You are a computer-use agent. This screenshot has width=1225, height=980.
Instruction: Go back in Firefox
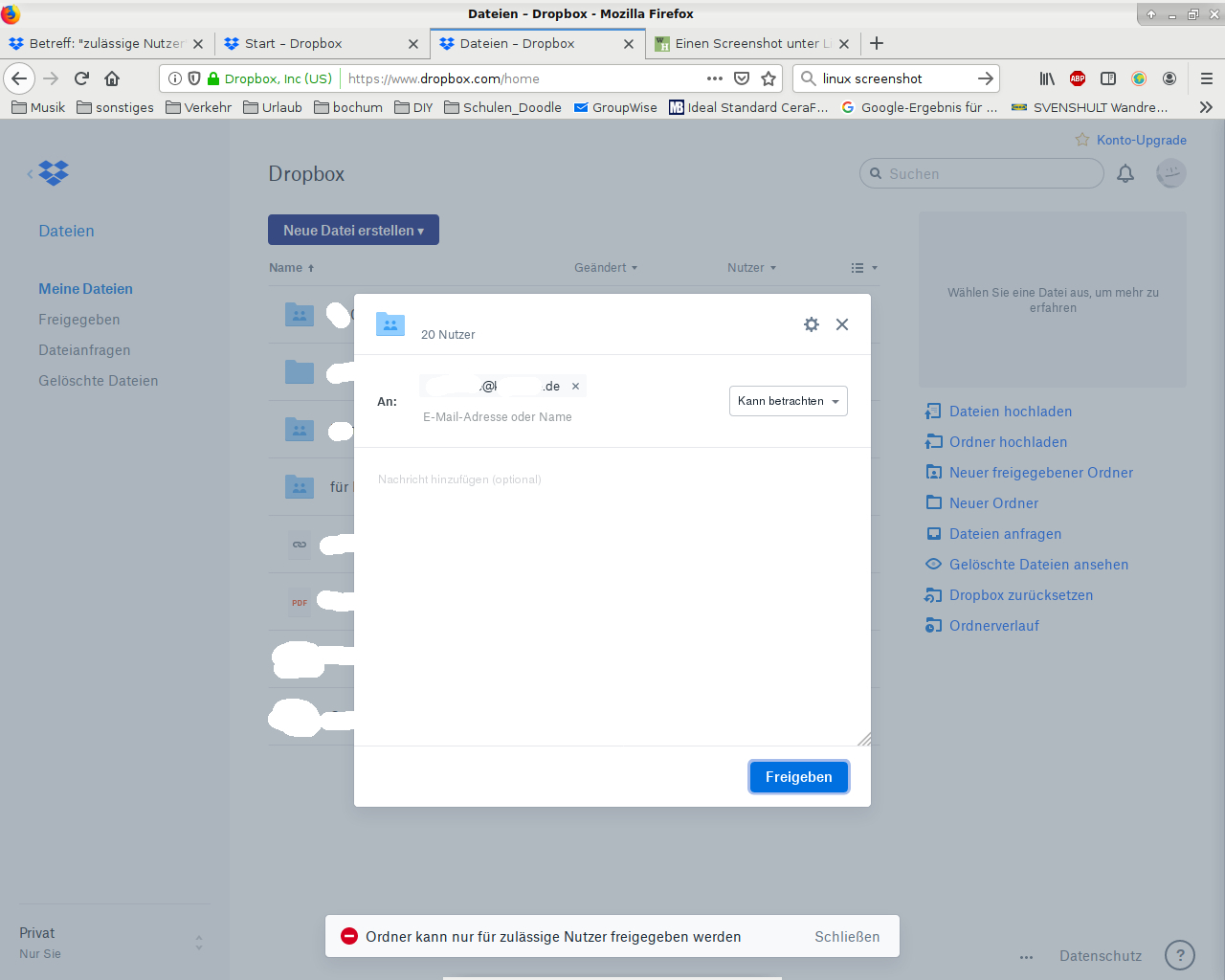click(x=19, y=78)
